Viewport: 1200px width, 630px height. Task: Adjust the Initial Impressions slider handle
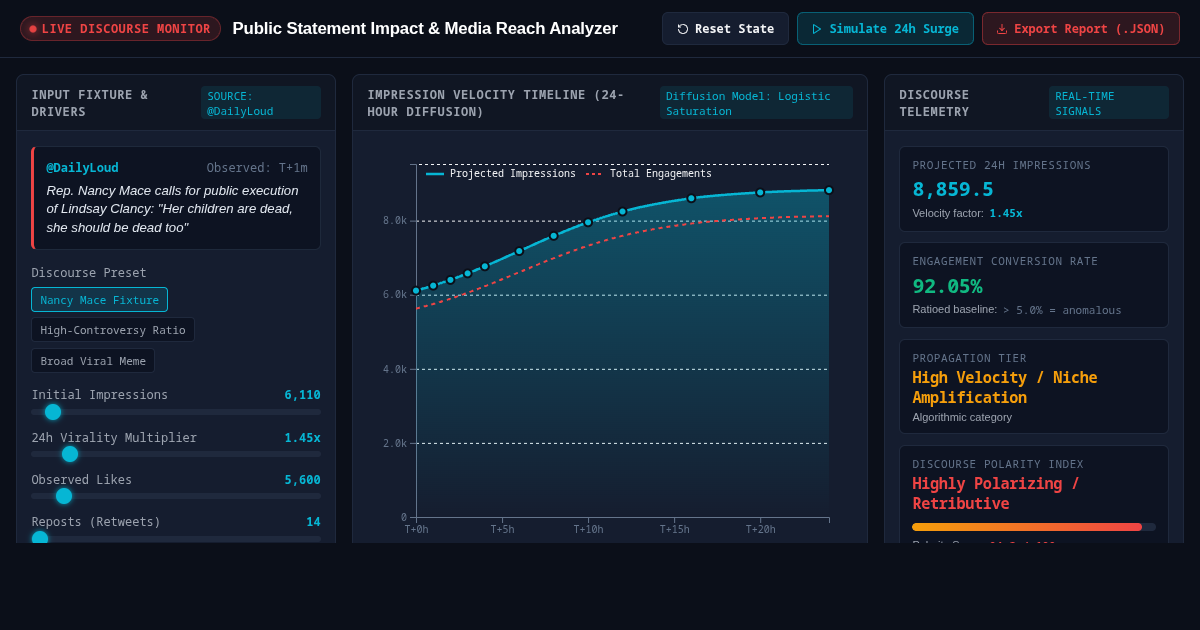click(53, 412)
